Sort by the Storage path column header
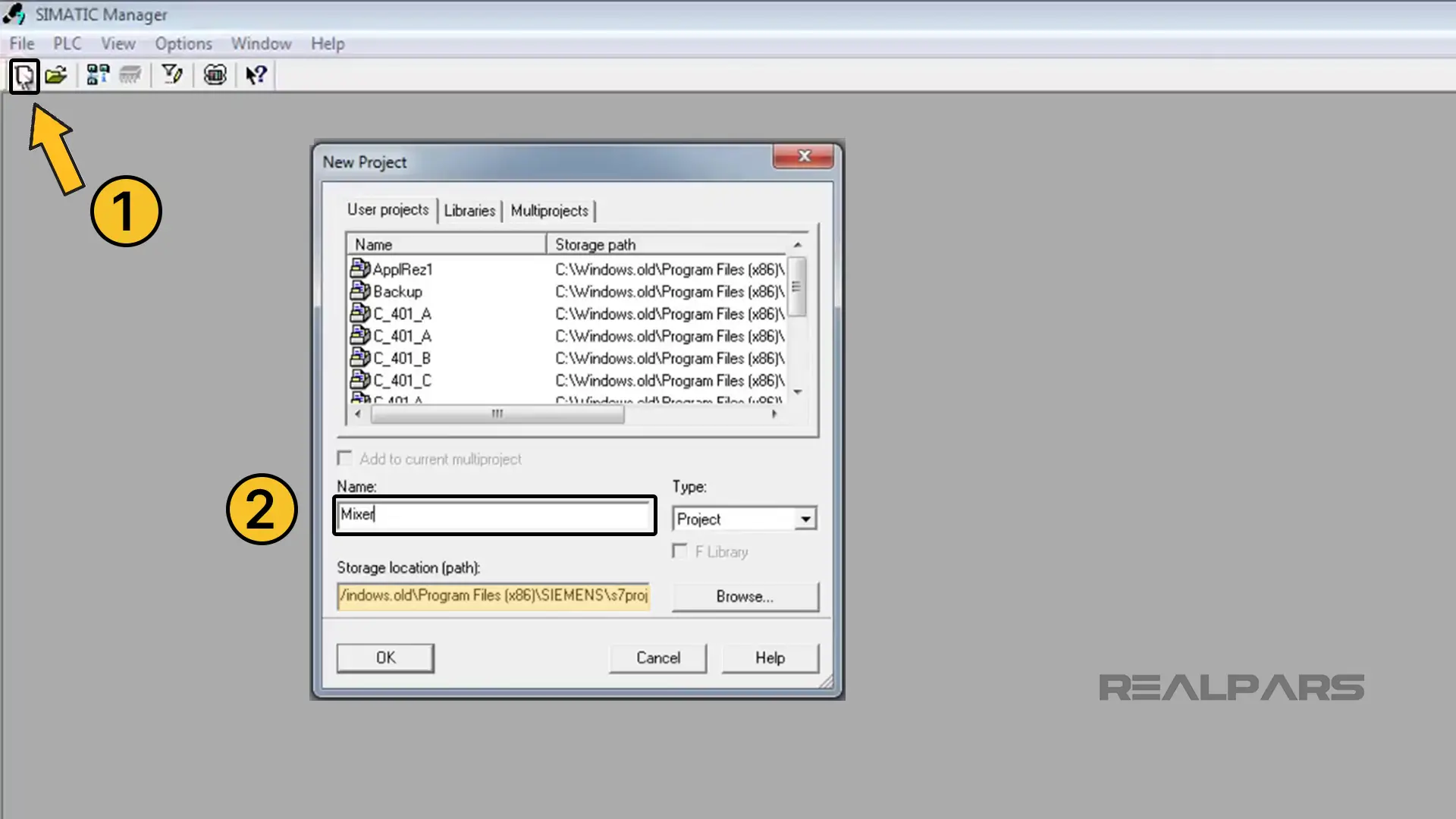This screenshot has width=1456, height=819. point(667,244)
